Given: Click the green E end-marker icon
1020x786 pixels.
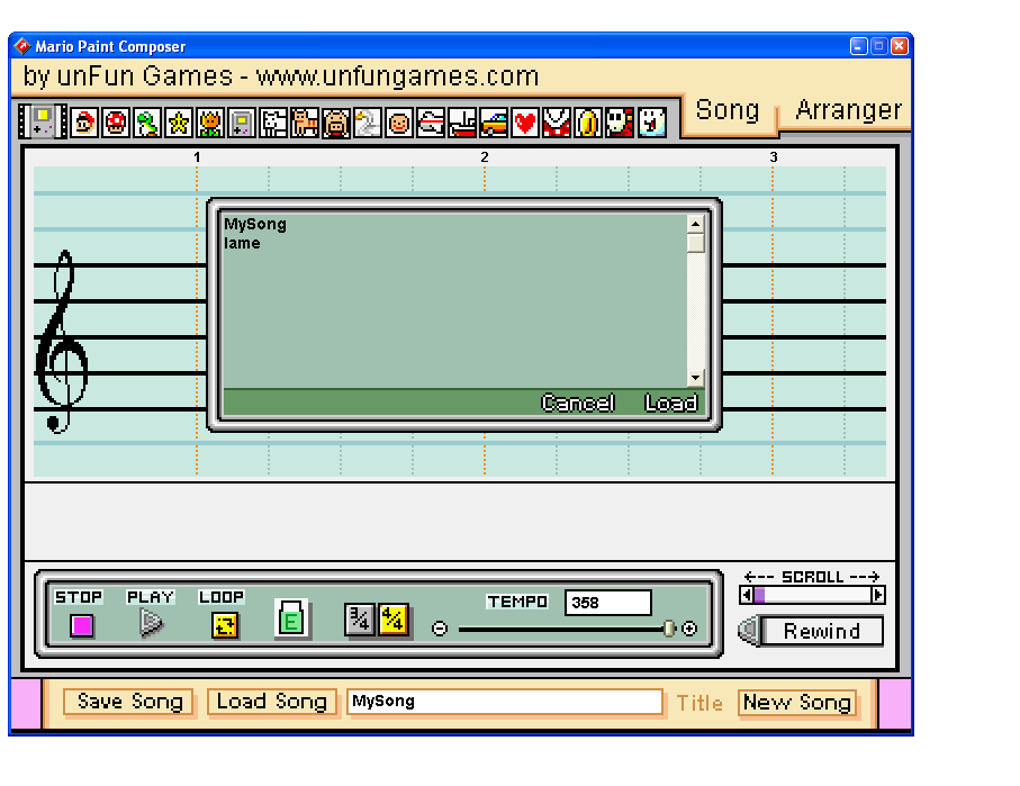Looking at the screenshot, I should point(291,619).
